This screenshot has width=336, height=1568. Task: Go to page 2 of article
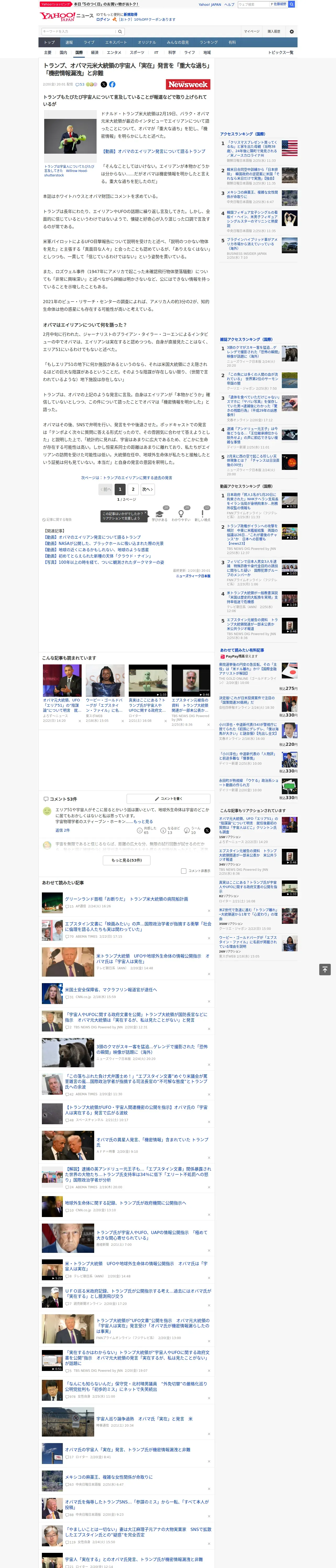coord(133,489)
